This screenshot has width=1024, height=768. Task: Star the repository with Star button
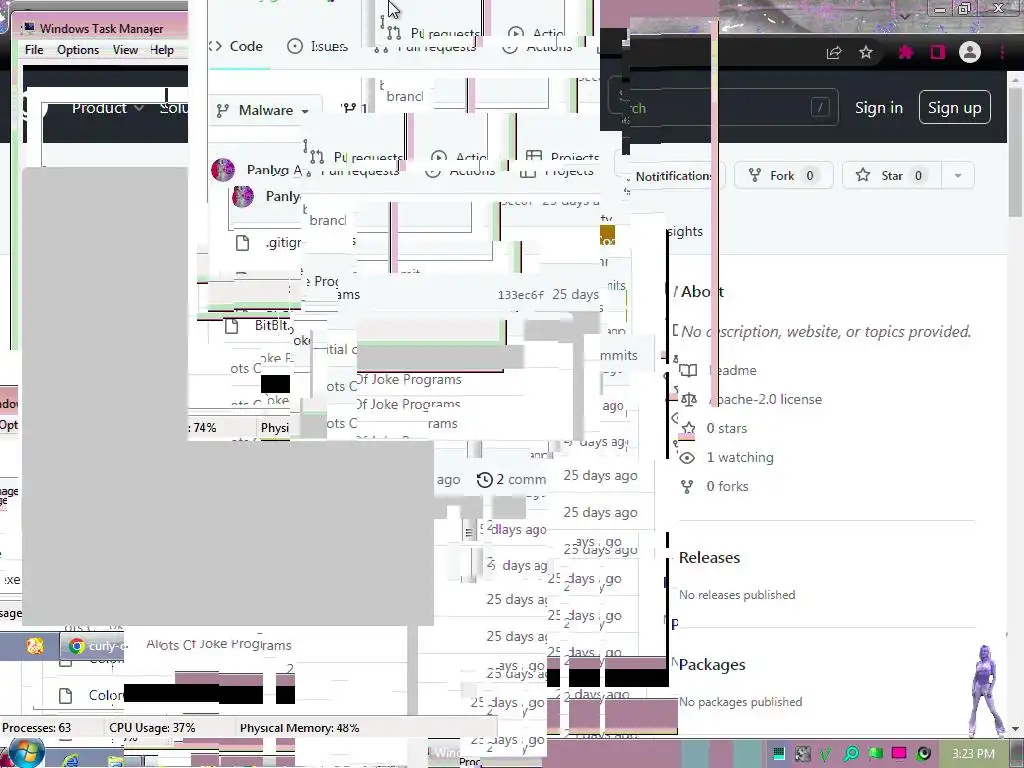point(892,175)
